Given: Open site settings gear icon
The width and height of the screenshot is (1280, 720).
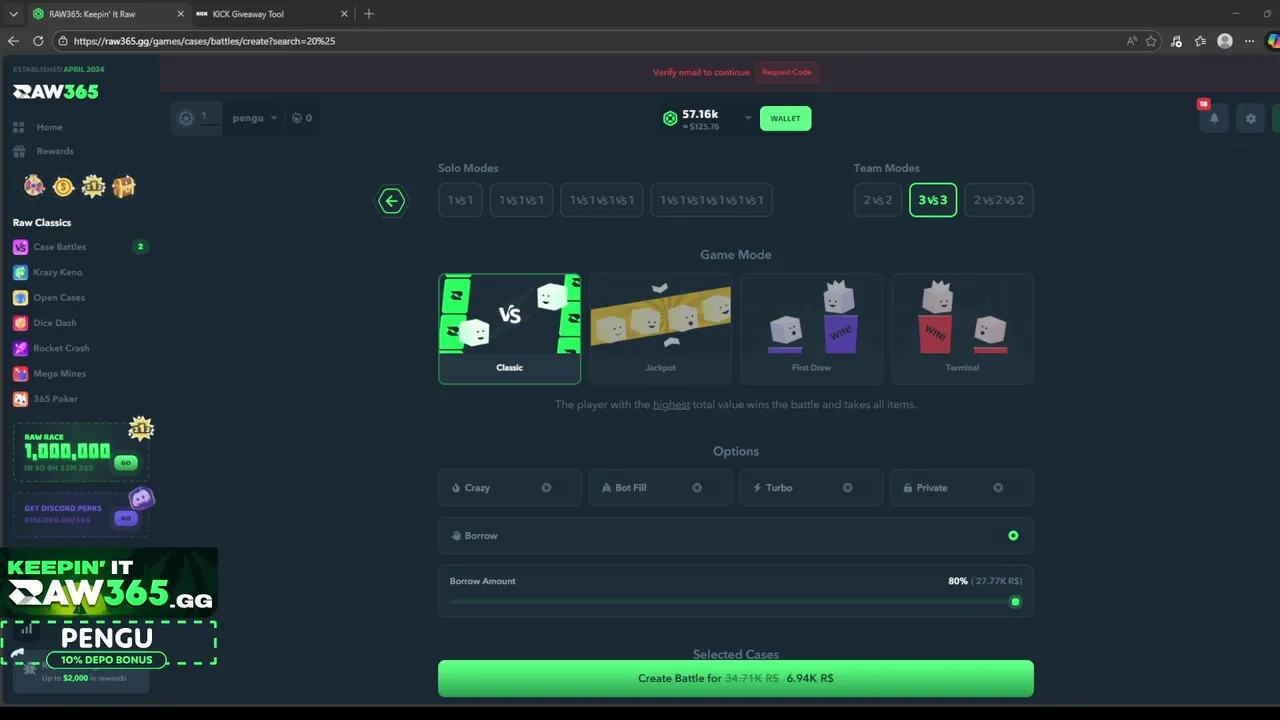Looking at the screenshot, I should pyautogui.click(x=1250, y=118).
